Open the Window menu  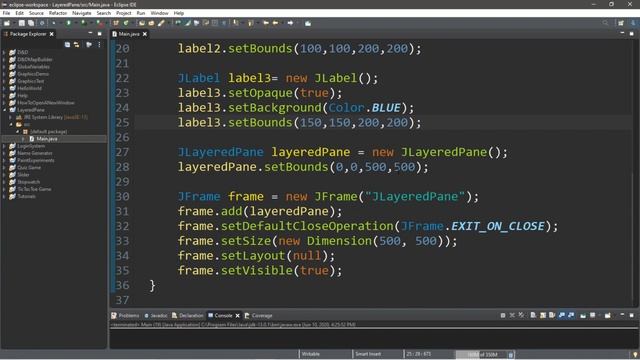159,13
